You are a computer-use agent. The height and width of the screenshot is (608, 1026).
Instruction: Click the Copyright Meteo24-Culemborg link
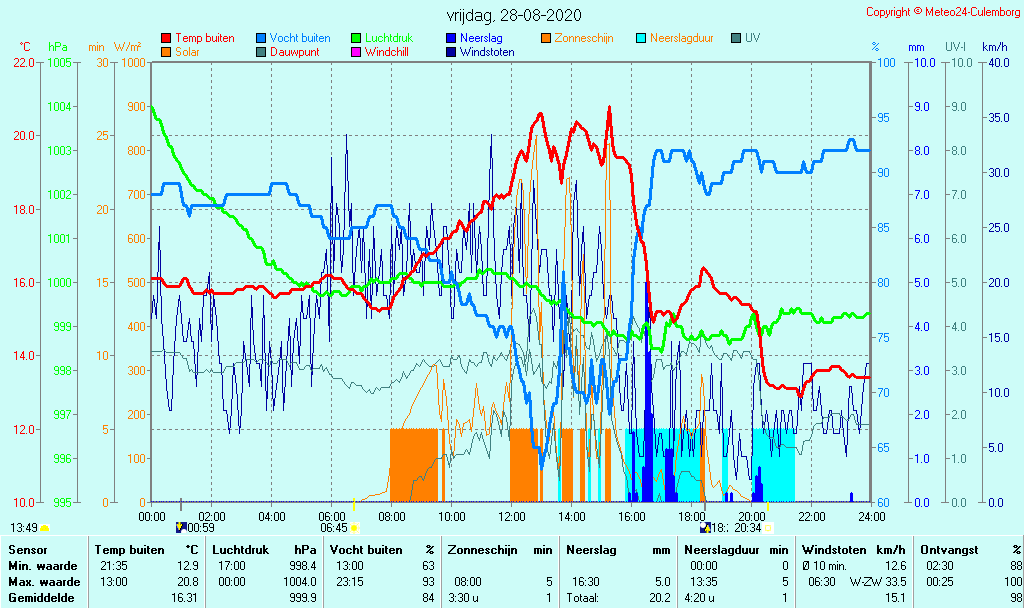pos(943,12)
